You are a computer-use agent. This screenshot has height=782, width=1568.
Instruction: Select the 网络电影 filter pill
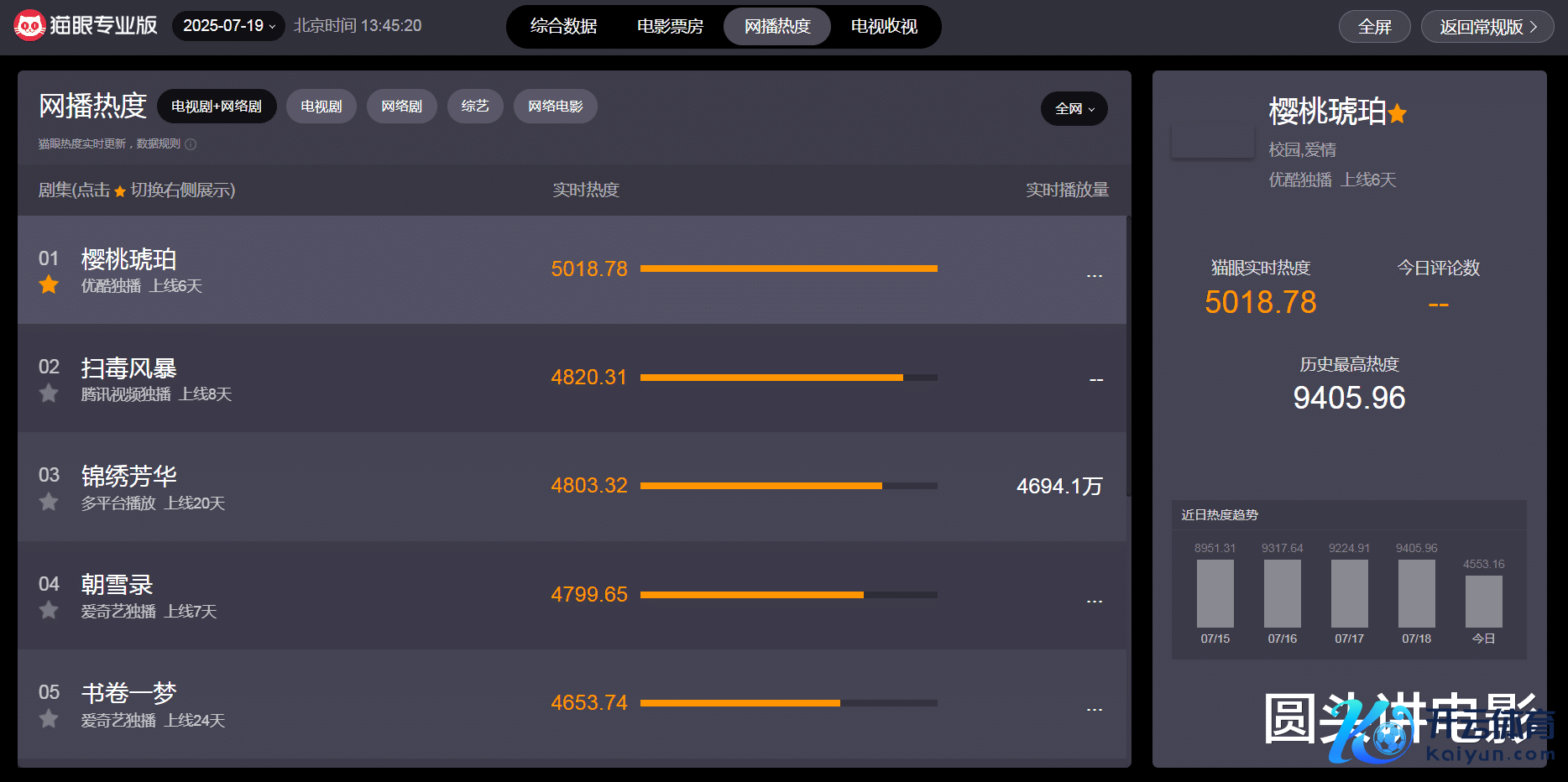(555, 107)
